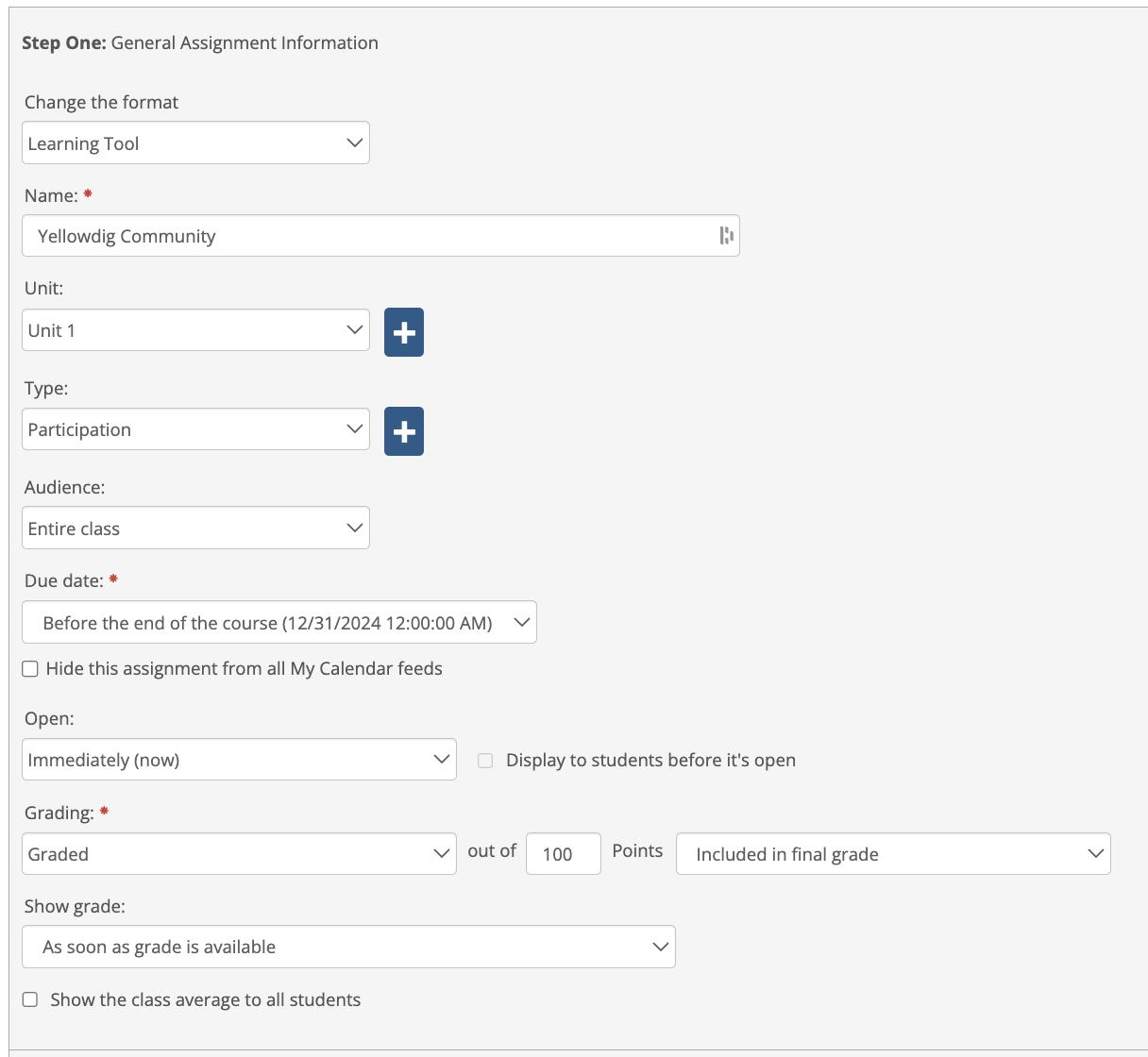Click the Step One section heading
This screenshot has width=1148, height=1057.
pos(202,42)
